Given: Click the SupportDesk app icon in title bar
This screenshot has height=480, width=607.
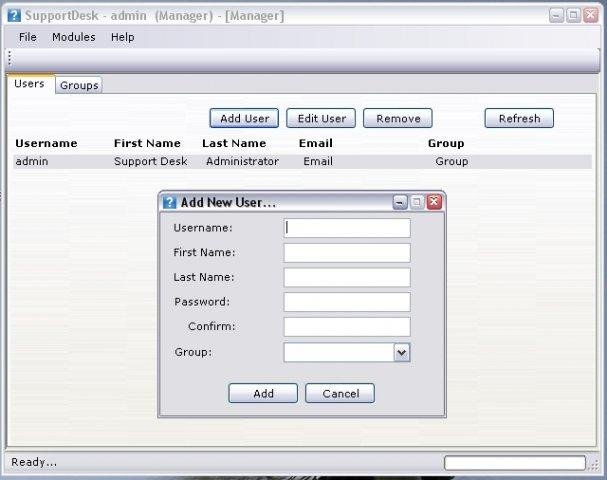Looking at the screenshot, I should pos(14,15).
